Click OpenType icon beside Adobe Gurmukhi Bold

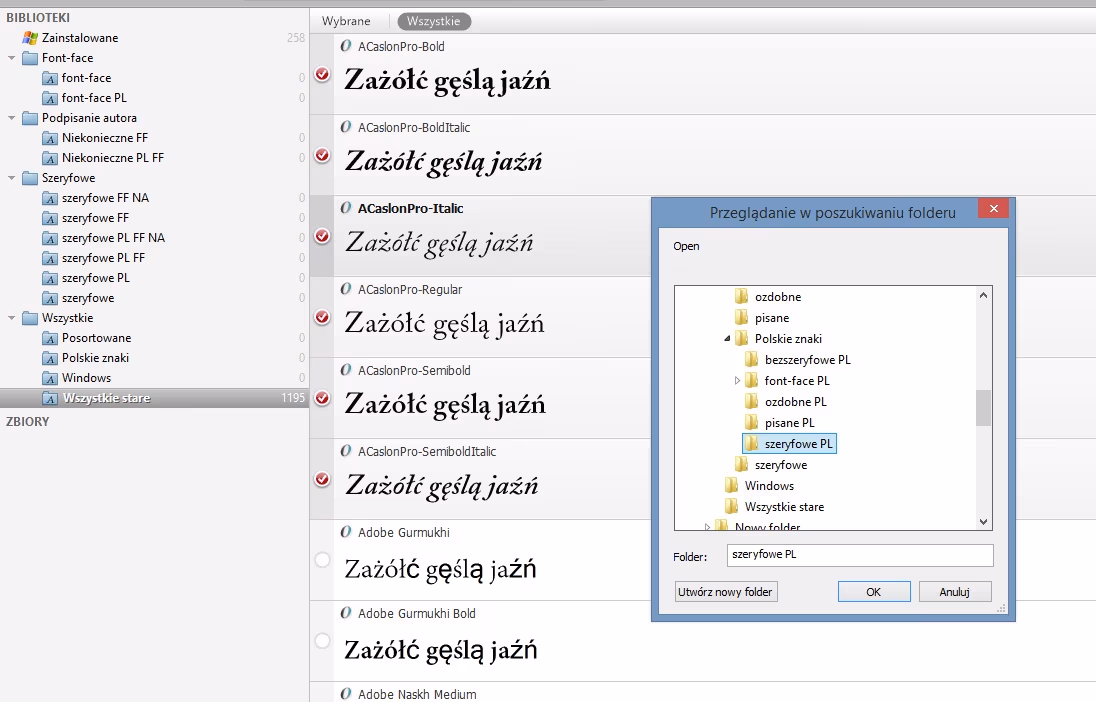(345, 613)
